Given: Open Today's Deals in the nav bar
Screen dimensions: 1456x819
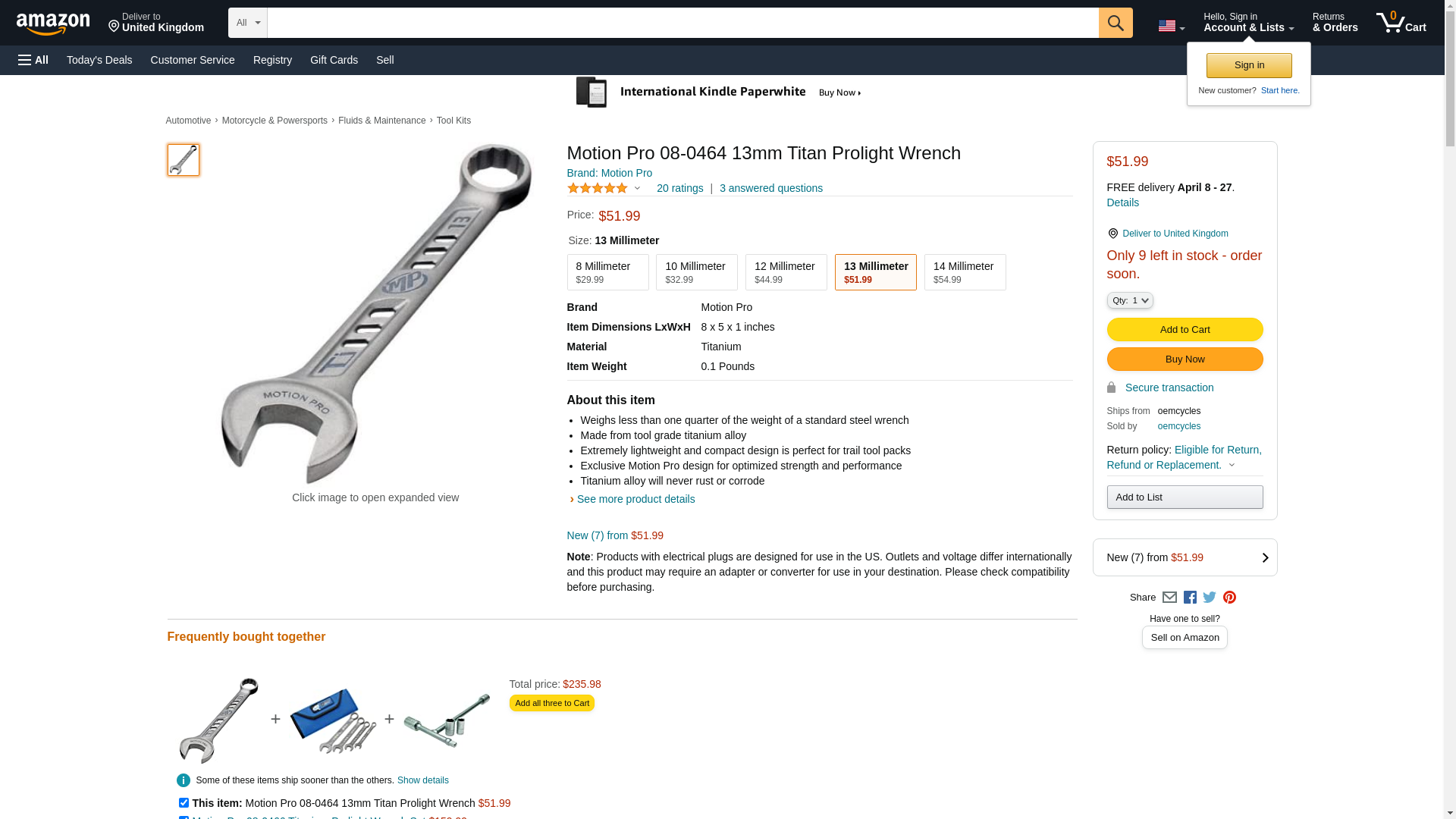Looking at the screenshot, I should [x=99, y=60].
